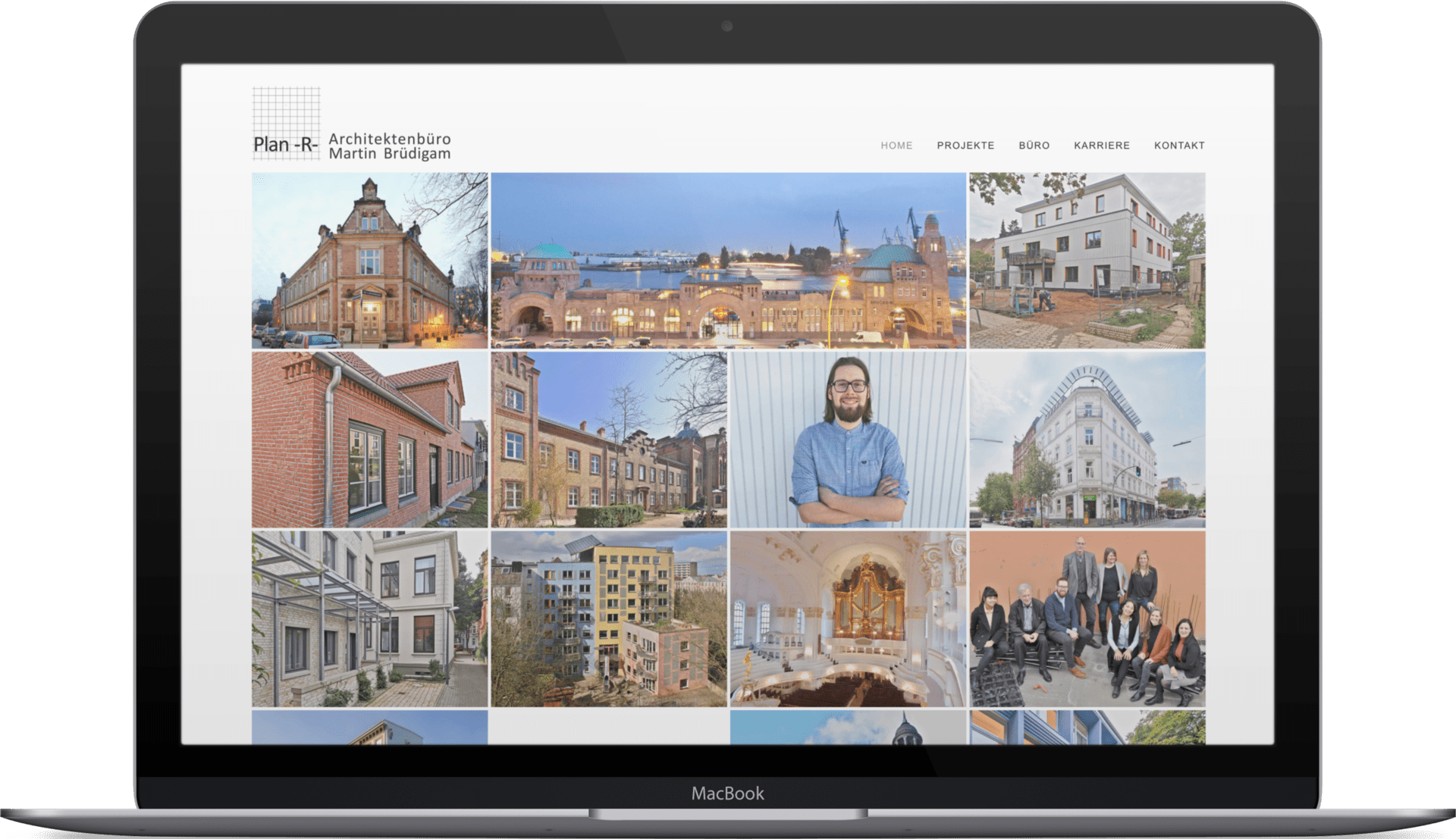View the church interior with organ photo
The height and width of the screenshot is (839, 1456).
848,618
